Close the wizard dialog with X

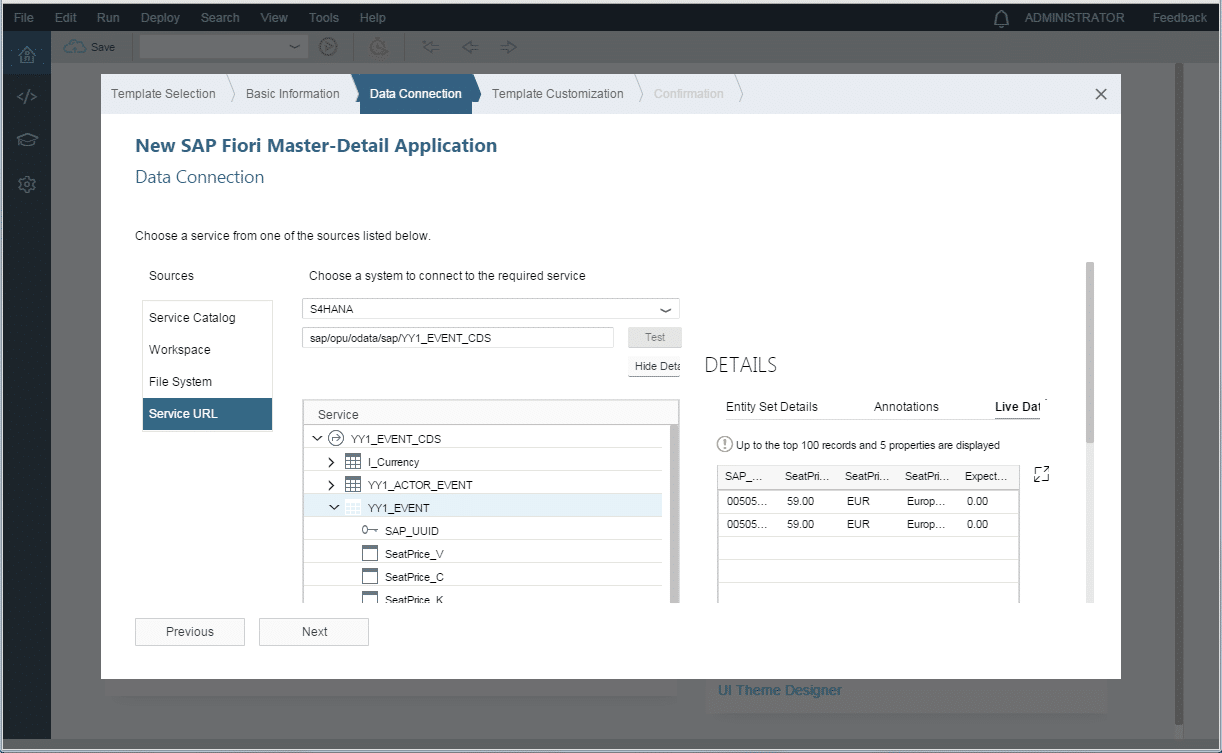1100,94
